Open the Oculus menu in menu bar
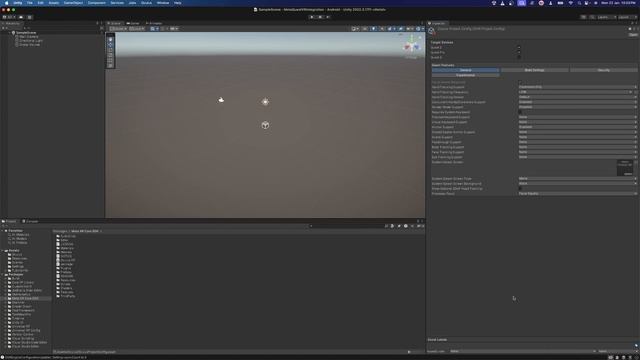 (x=146, y=3)
